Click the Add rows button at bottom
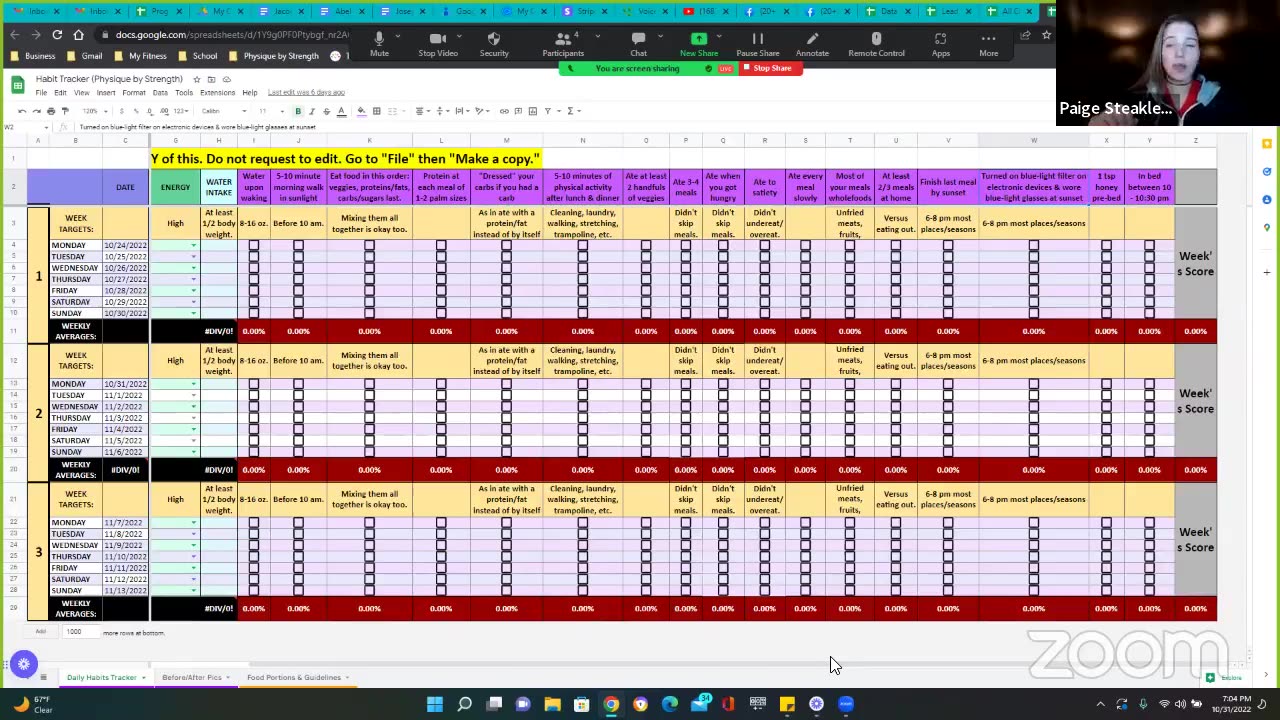This screenshot has width=1280, height=720. pos(41,632)
